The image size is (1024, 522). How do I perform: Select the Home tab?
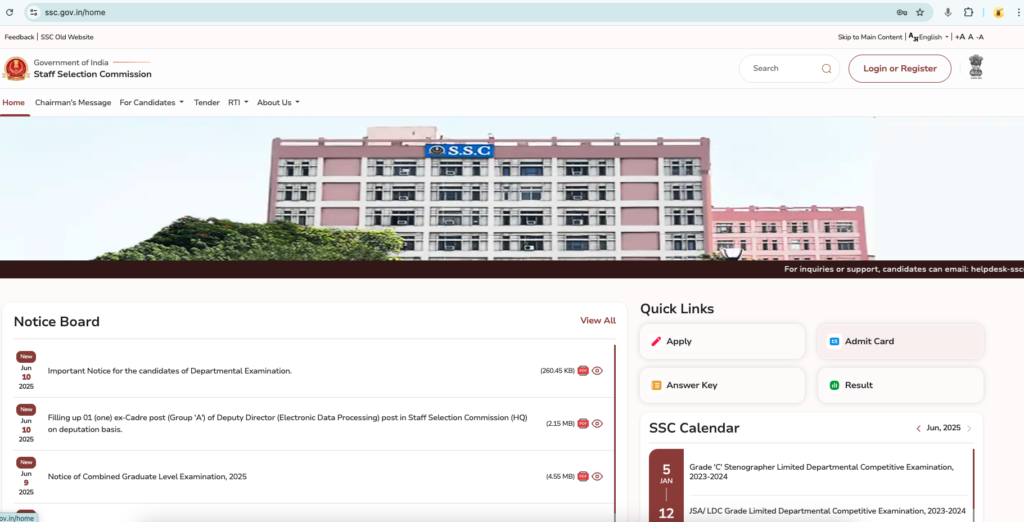[x=13, y=103]
